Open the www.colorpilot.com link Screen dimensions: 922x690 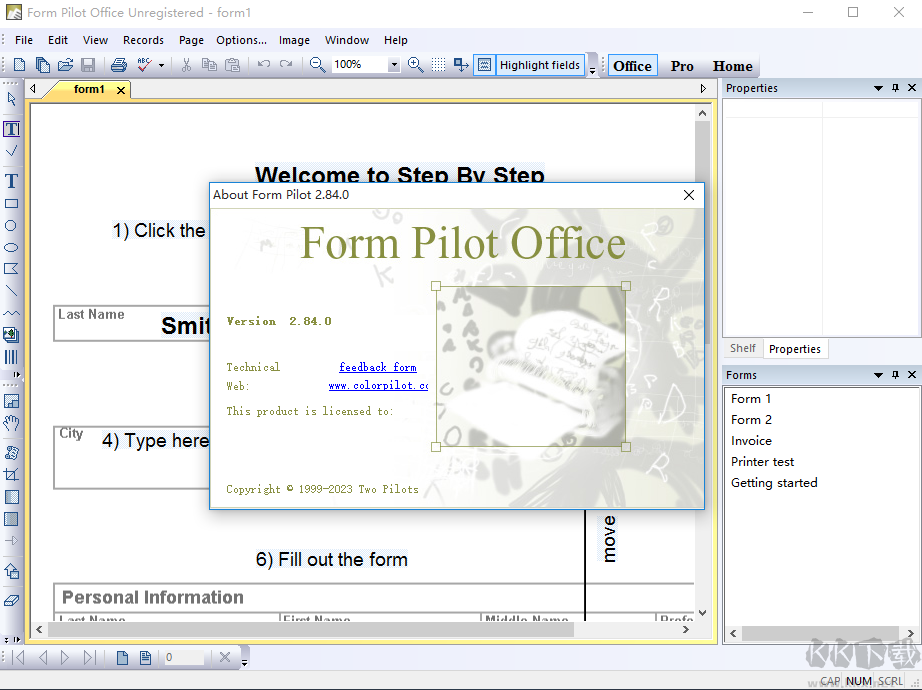[378, 385]
